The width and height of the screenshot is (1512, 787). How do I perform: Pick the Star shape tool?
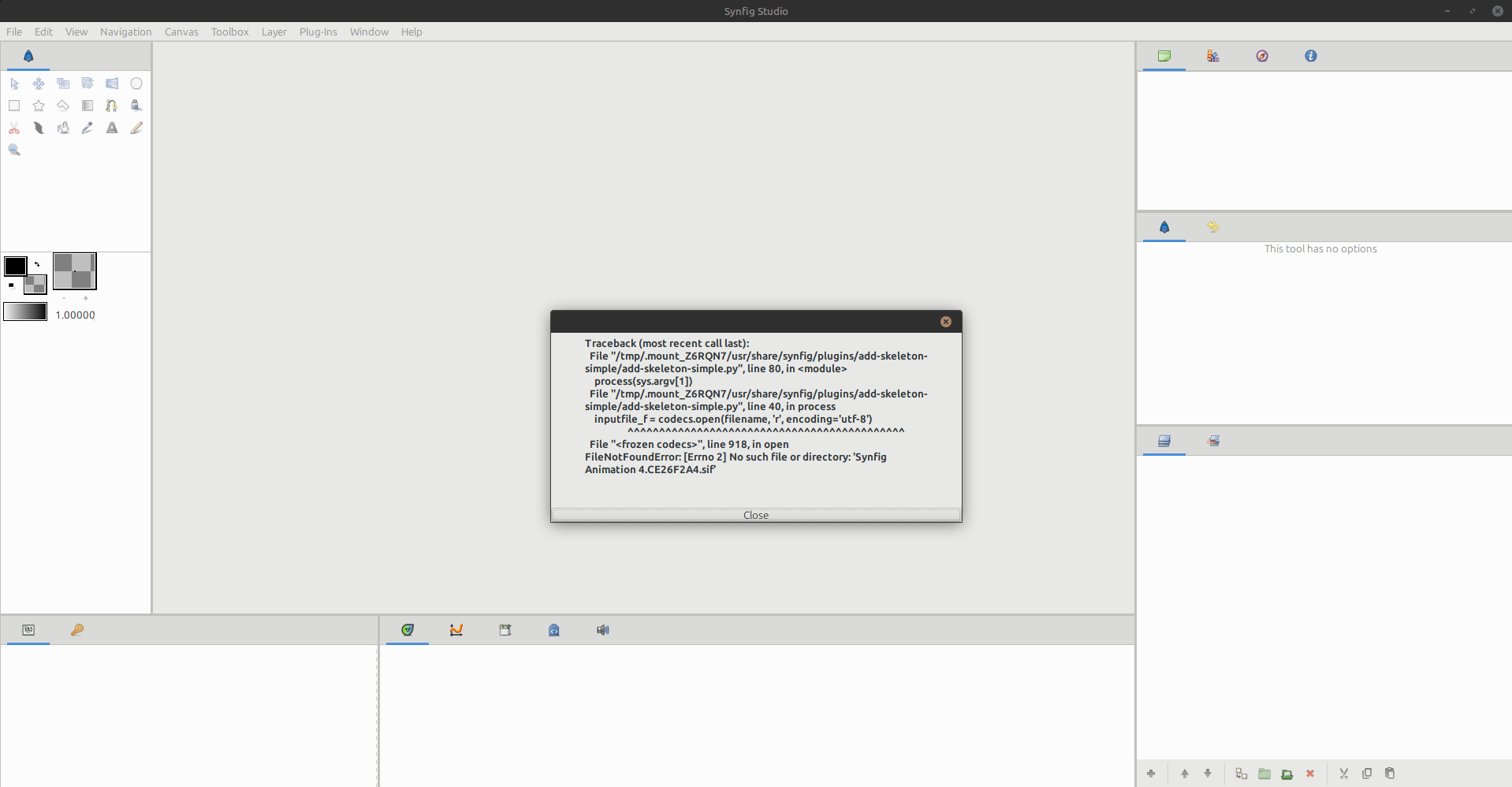click(39, 106)
